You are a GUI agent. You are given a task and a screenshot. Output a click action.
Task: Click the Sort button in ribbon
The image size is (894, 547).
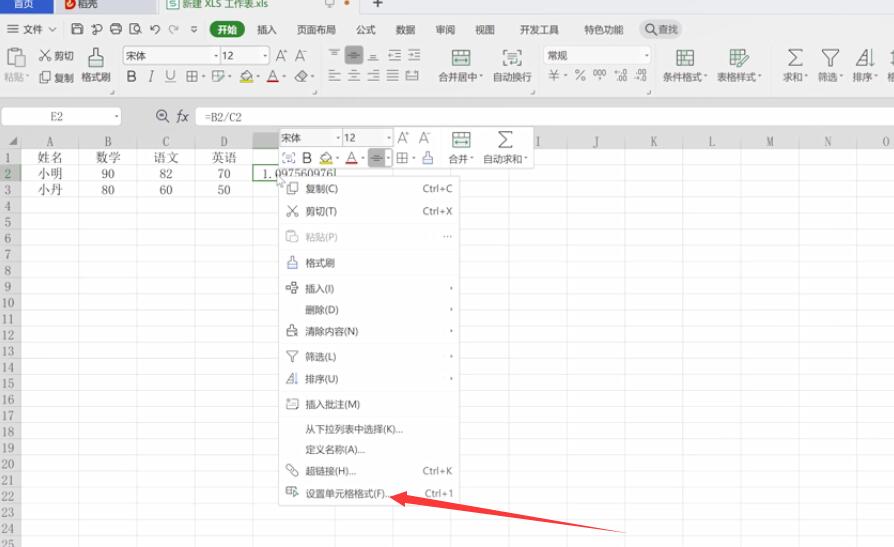pos(865,65)
